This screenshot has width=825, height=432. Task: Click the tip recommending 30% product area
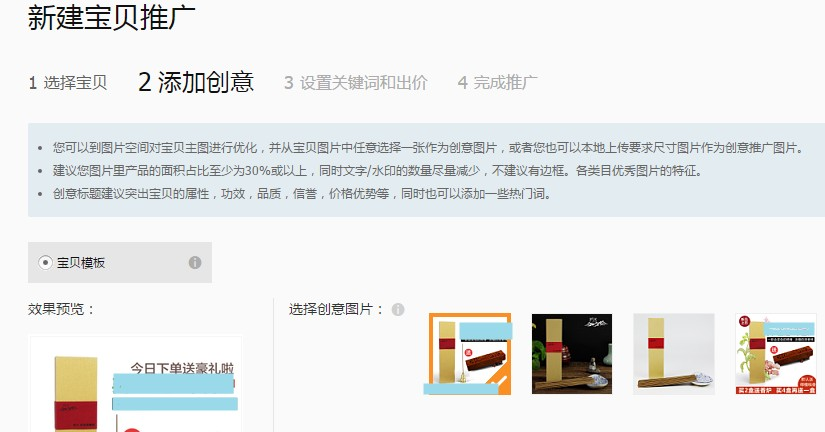(377, 170)
